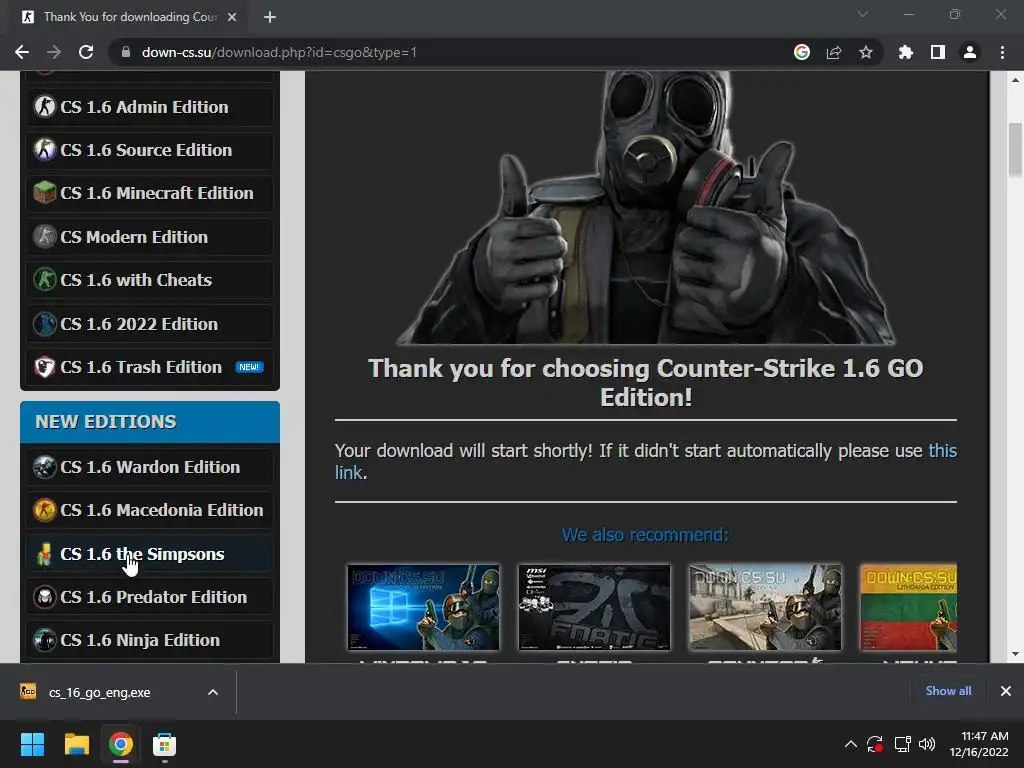Toggle the browser side panel
The width and height of the screenshot is (1024, 768).
pos(937,52)
